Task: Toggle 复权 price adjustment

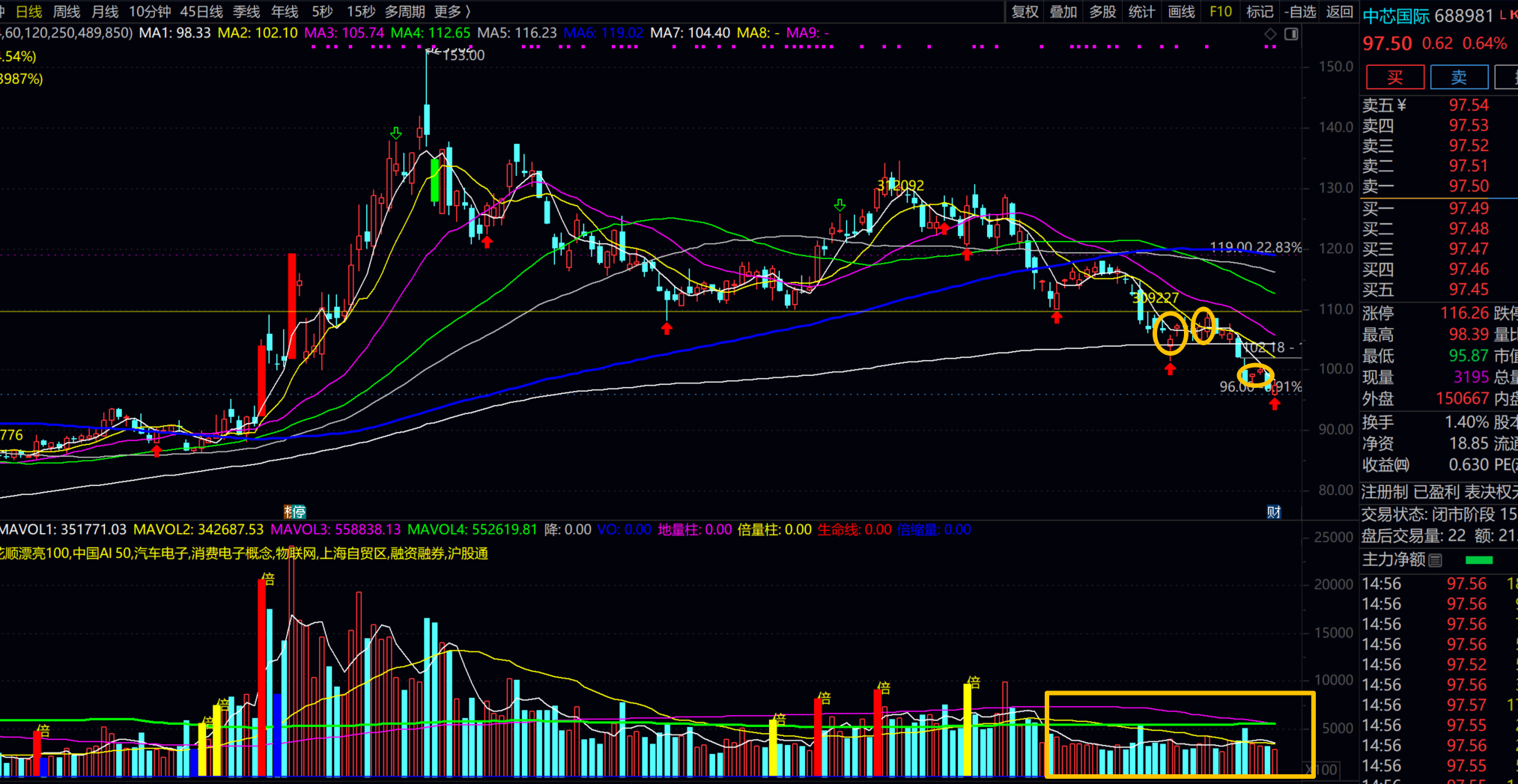Action: 1024,11
